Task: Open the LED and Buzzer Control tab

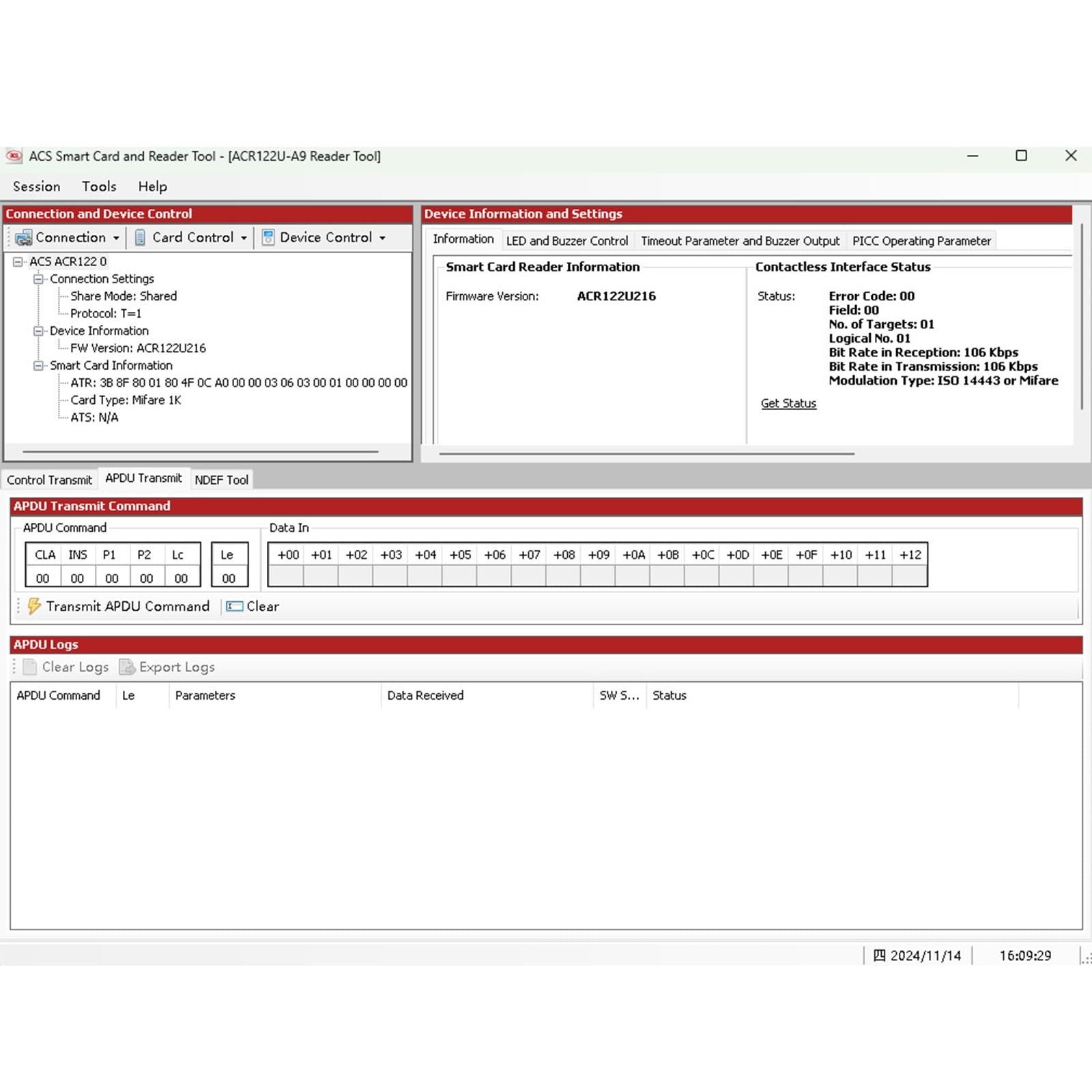Action: (567, 241)
